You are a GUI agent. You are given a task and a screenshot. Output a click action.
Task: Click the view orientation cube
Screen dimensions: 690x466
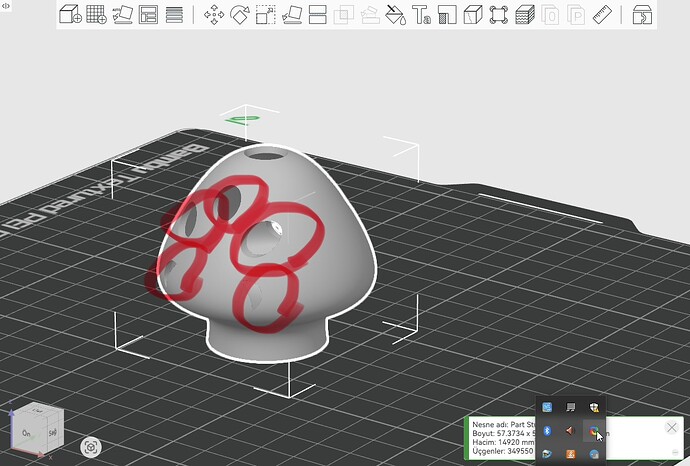click(37, 429)
